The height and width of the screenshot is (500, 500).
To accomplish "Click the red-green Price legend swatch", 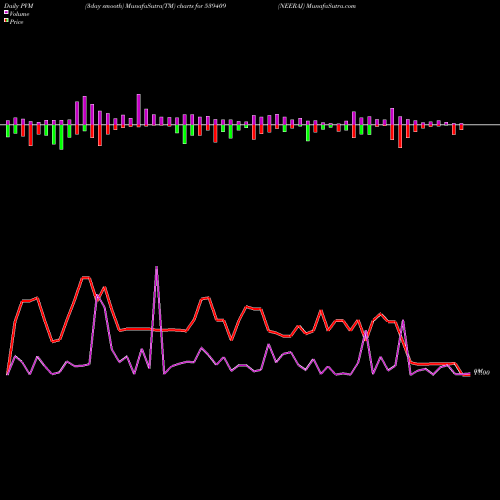I will (x=6, y=21).
